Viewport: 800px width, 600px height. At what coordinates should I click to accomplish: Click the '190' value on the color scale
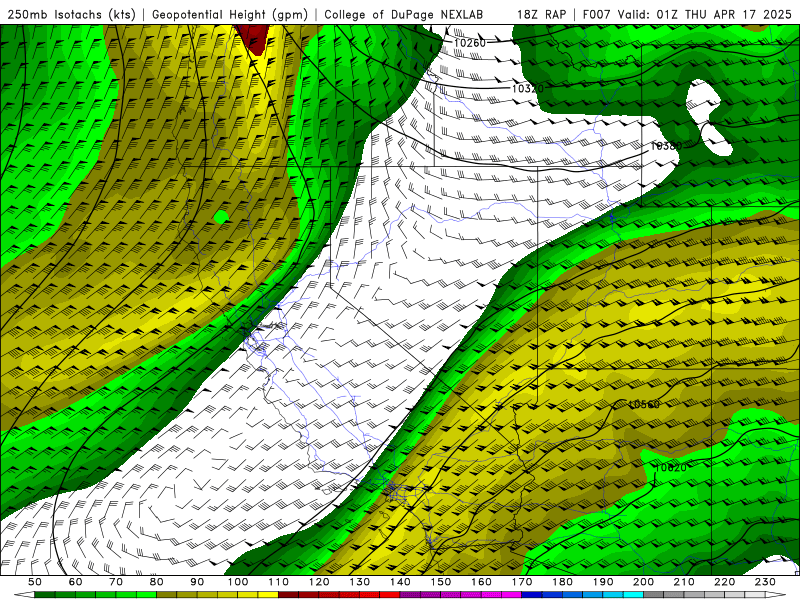[x=603, y=582]
